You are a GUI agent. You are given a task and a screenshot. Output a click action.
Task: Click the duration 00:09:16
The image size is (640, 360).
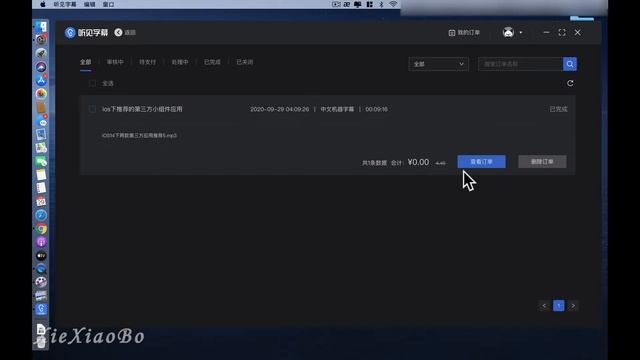(376, 109)
